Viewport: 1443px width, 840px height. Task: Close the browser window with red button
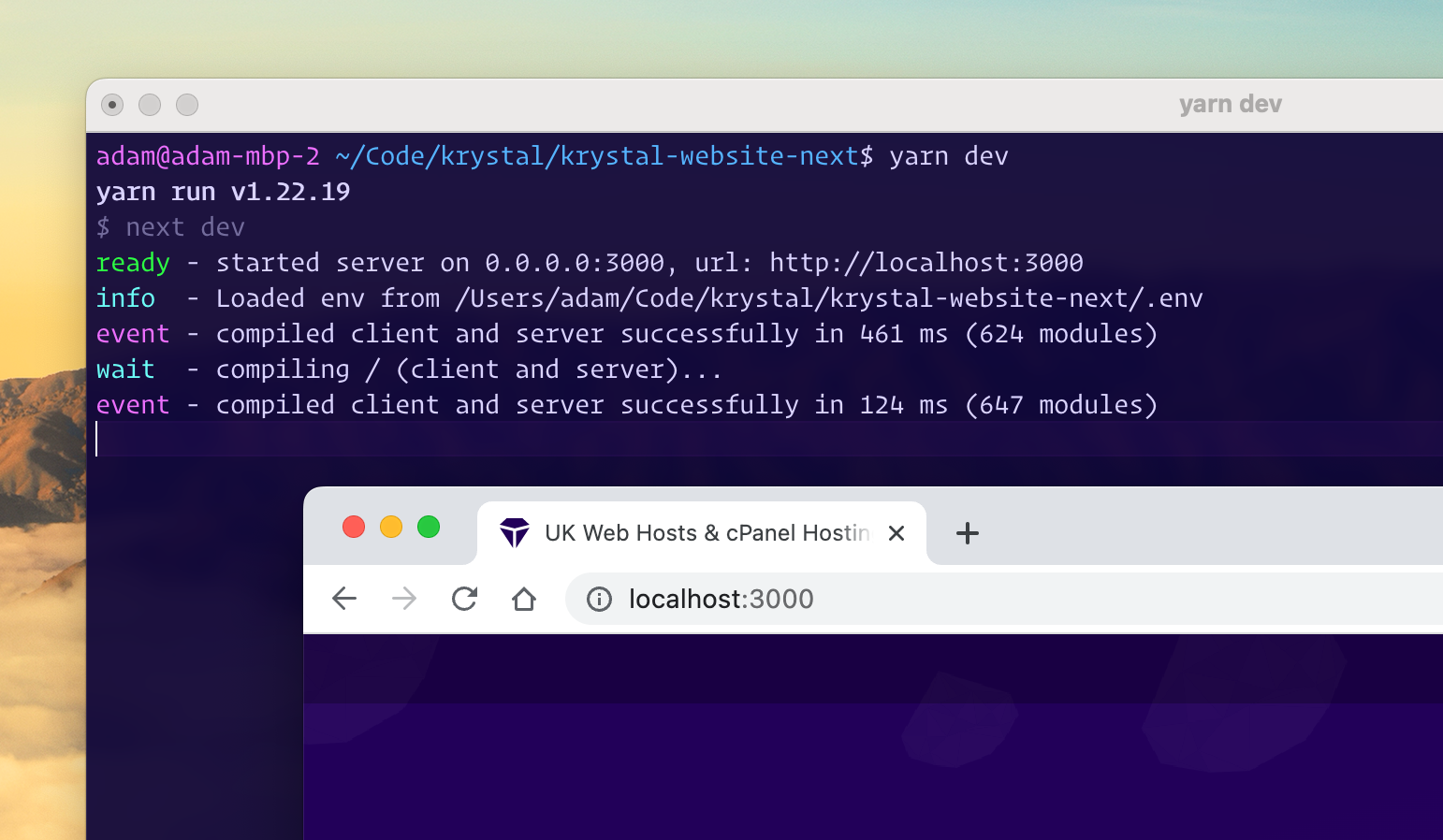coord(354,527)
